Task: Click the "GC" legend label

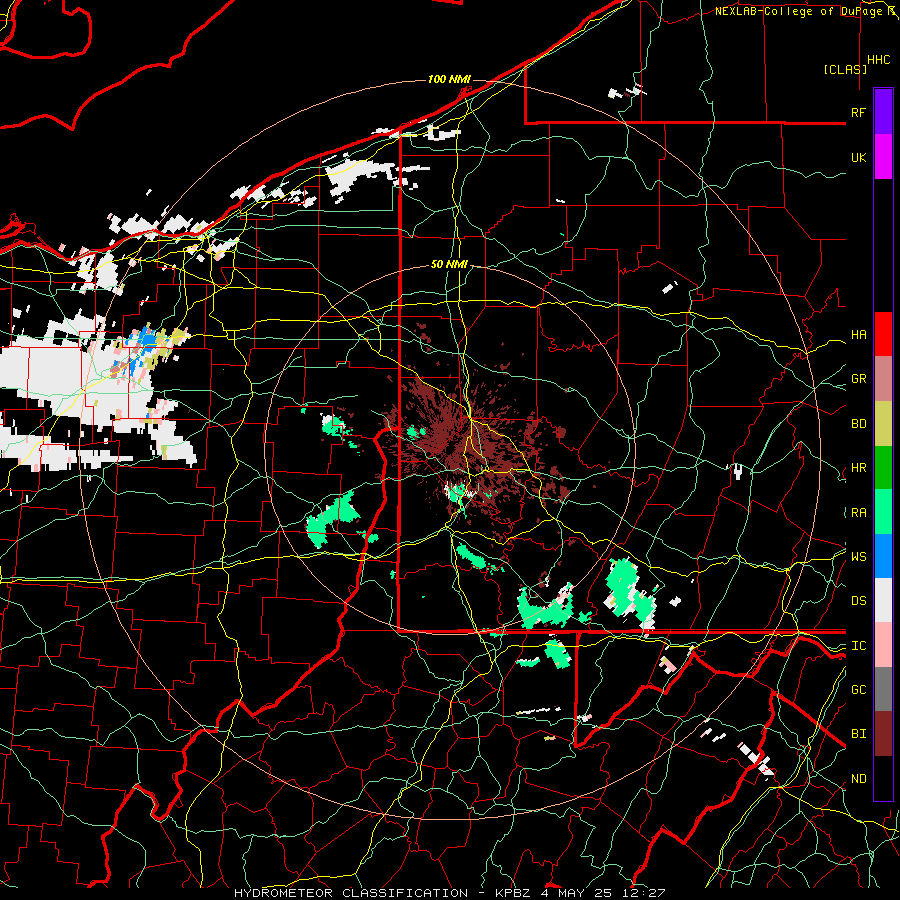Action: 858,690
